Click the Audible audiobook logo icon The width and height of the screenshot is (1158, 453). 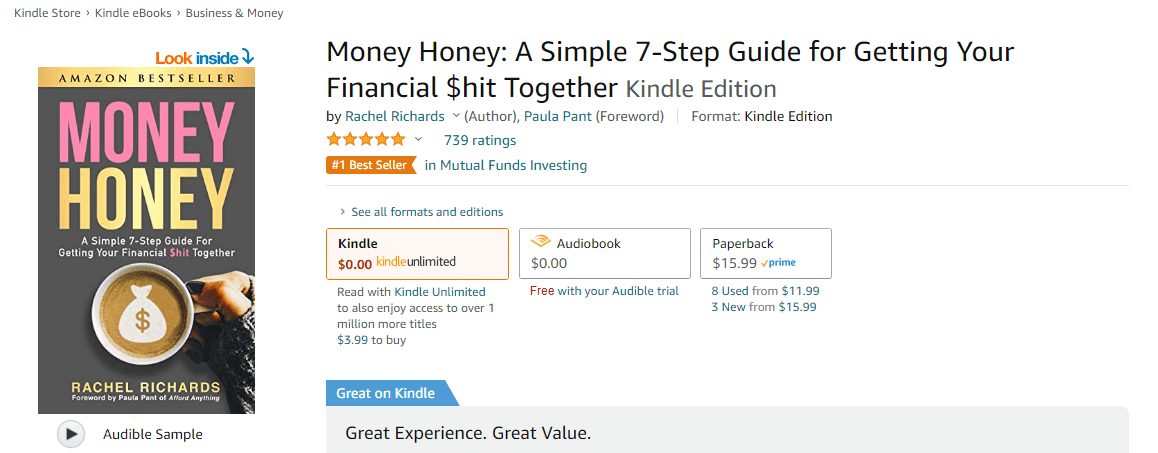click(541, 242)
